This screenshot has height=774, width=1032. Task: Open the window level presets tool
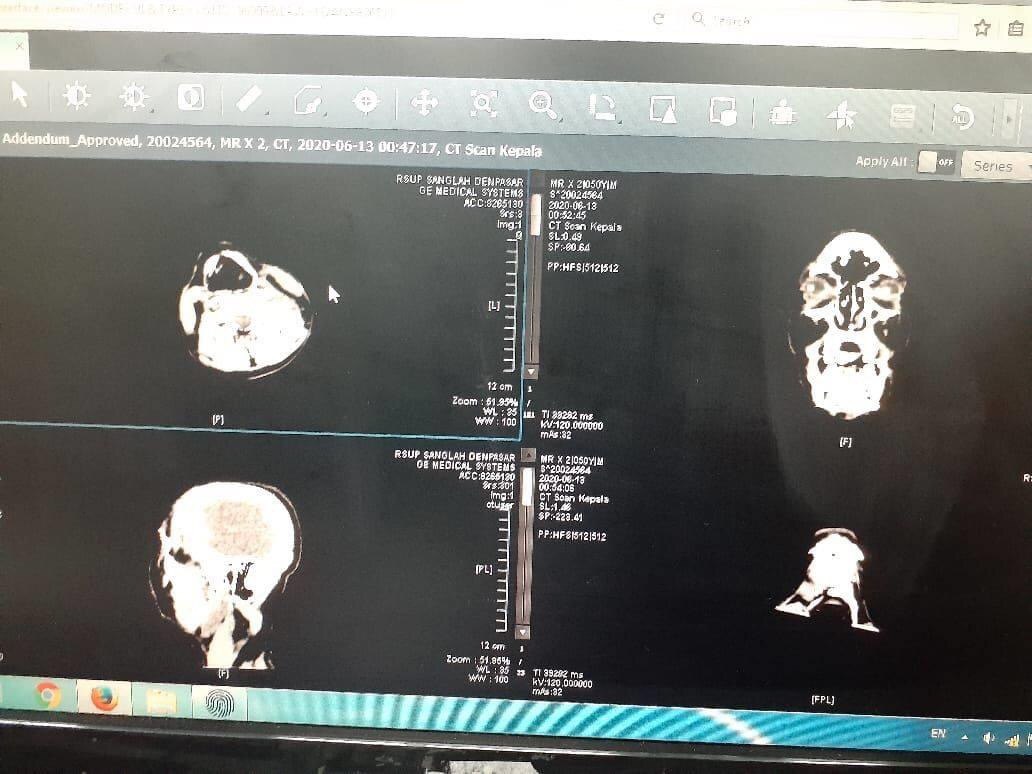134,97
